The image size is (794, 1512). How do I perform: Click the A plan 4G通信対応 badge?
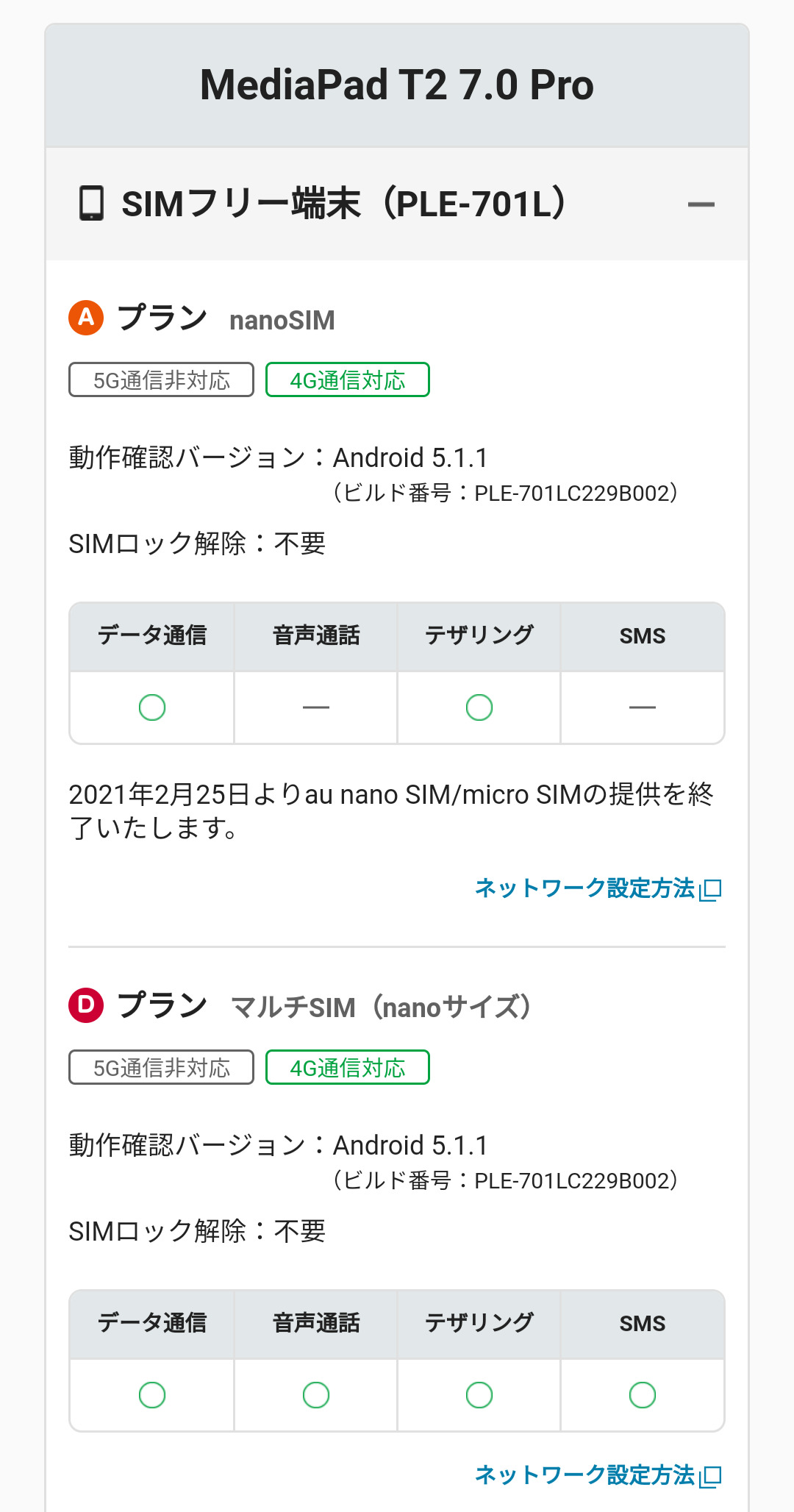click(x=347, y=380)
